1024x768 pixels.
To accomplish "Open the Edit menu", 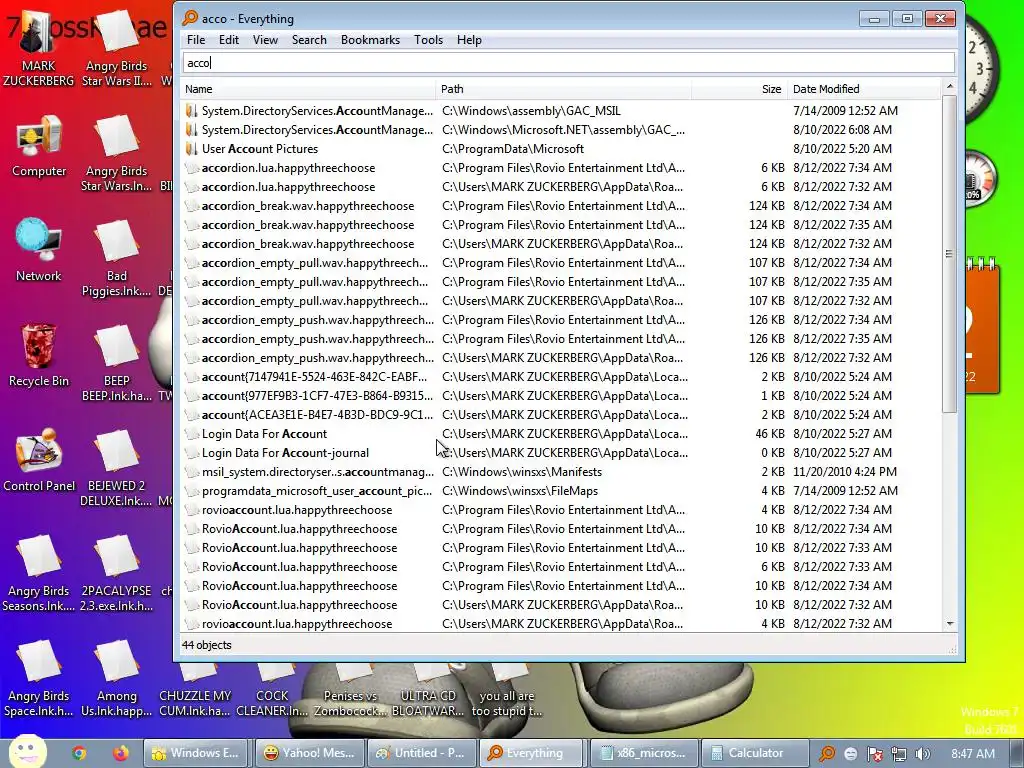I will coord(229,40).
